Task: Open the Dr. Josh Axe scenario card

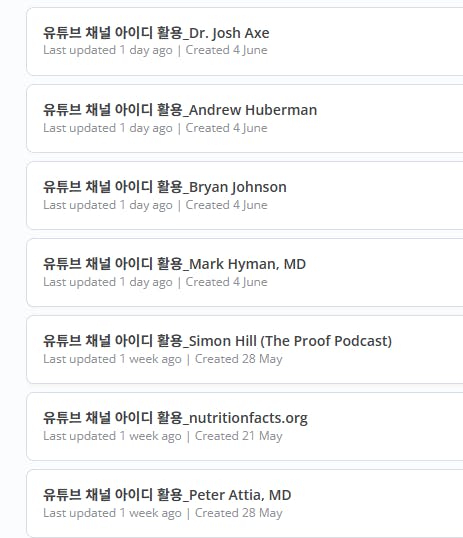Action: (245, 41)
